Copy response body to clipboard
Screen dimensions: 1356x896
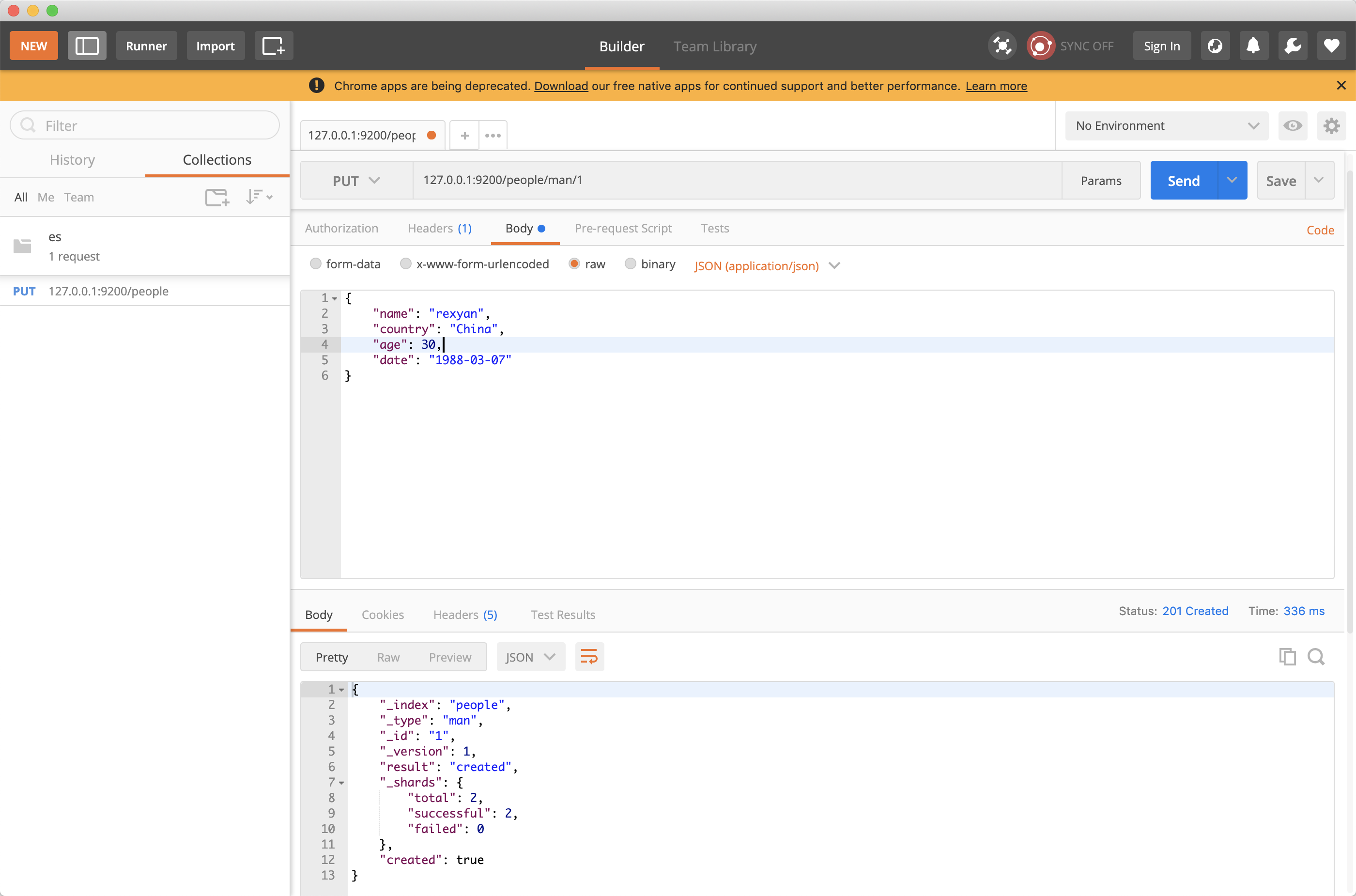pyautogui.click(x=1287, y=657)
